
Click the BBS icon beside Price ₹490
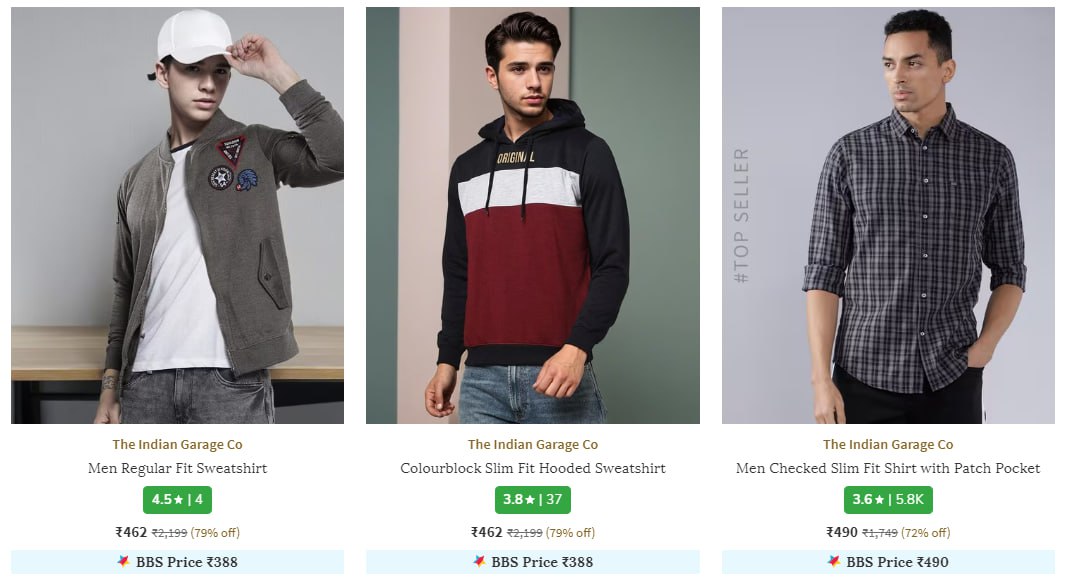point(834,562)
